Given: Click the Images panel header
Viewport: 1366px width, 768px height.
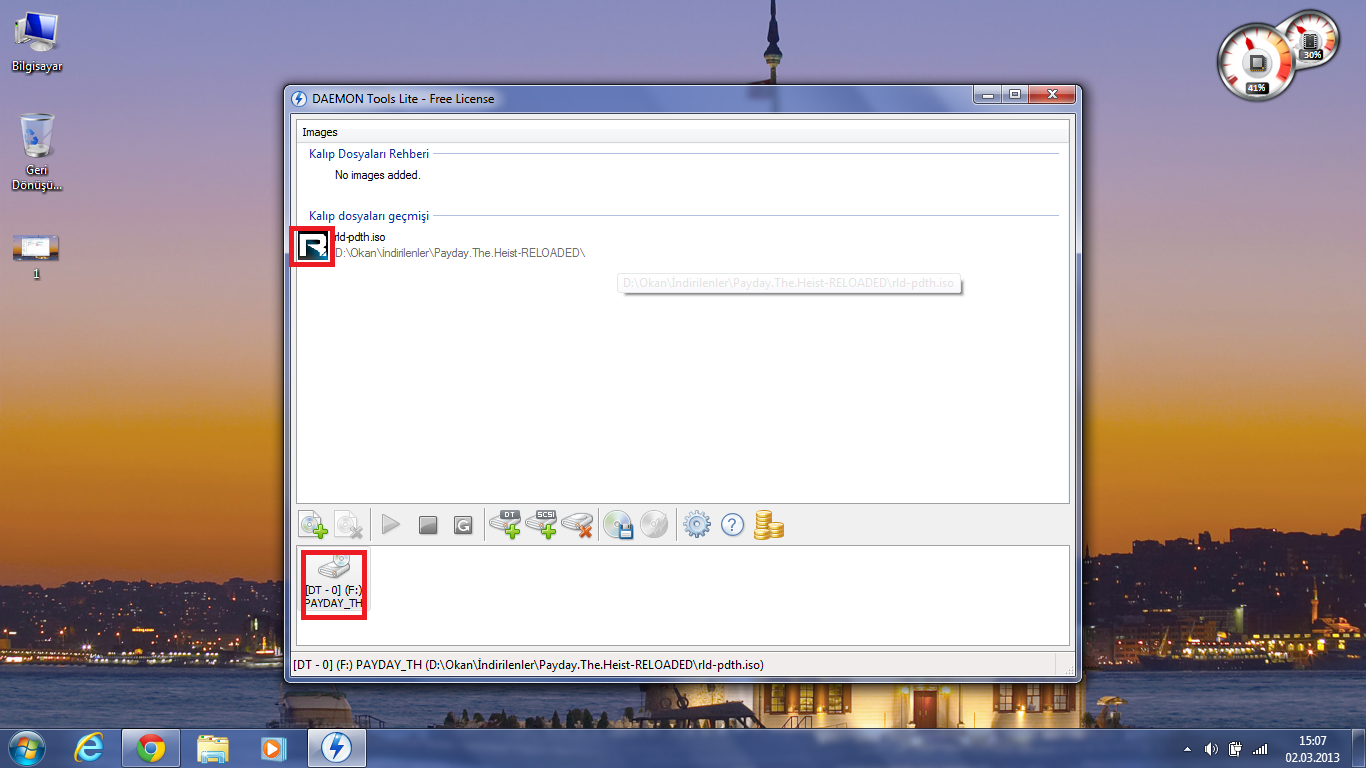Looking at the screenshot, I should (683, 132).
